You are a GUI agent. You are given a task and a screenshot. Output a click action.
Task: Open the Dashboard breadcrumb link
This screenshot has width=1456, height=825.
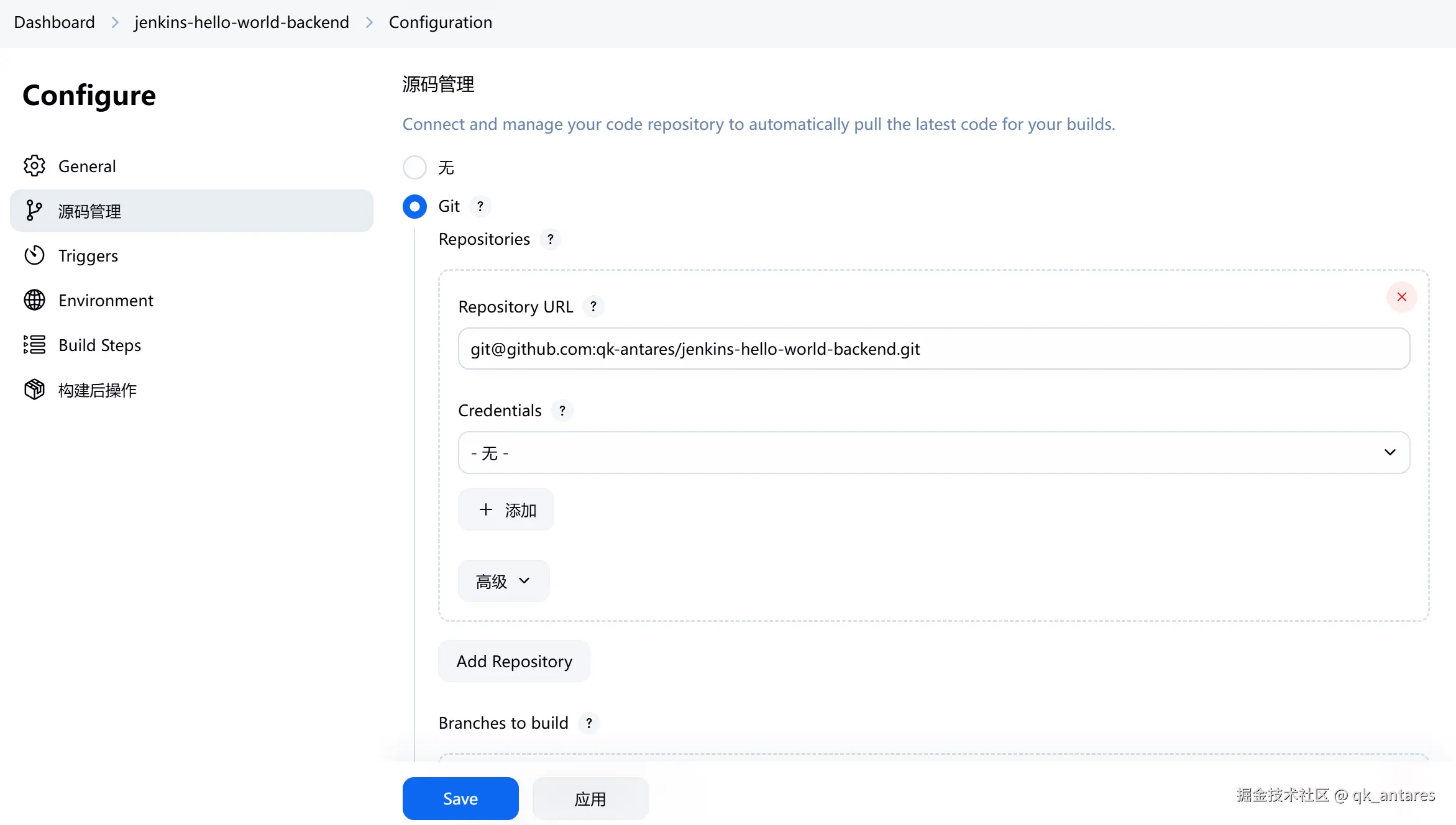coord(55,22)
